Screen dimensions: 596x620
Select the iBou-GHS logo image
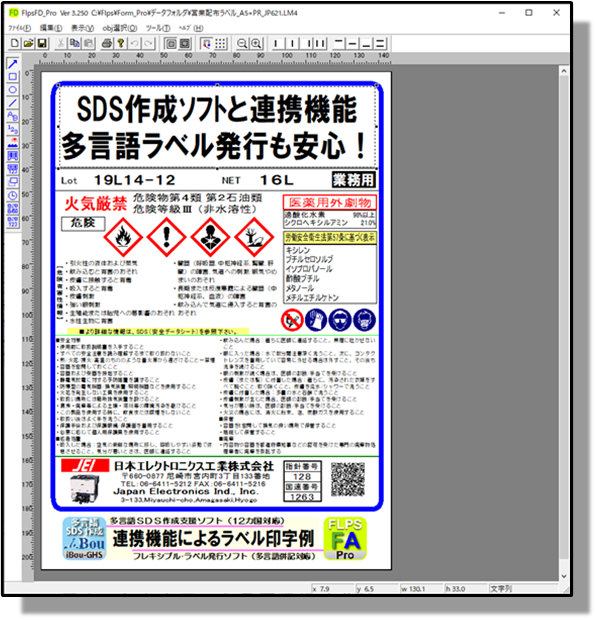(84, 538)
